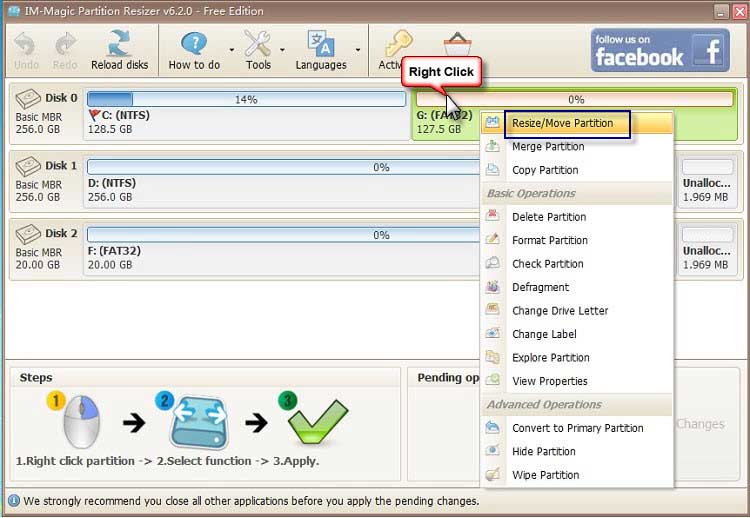Expand the How to do dropdown arrow

232,50
